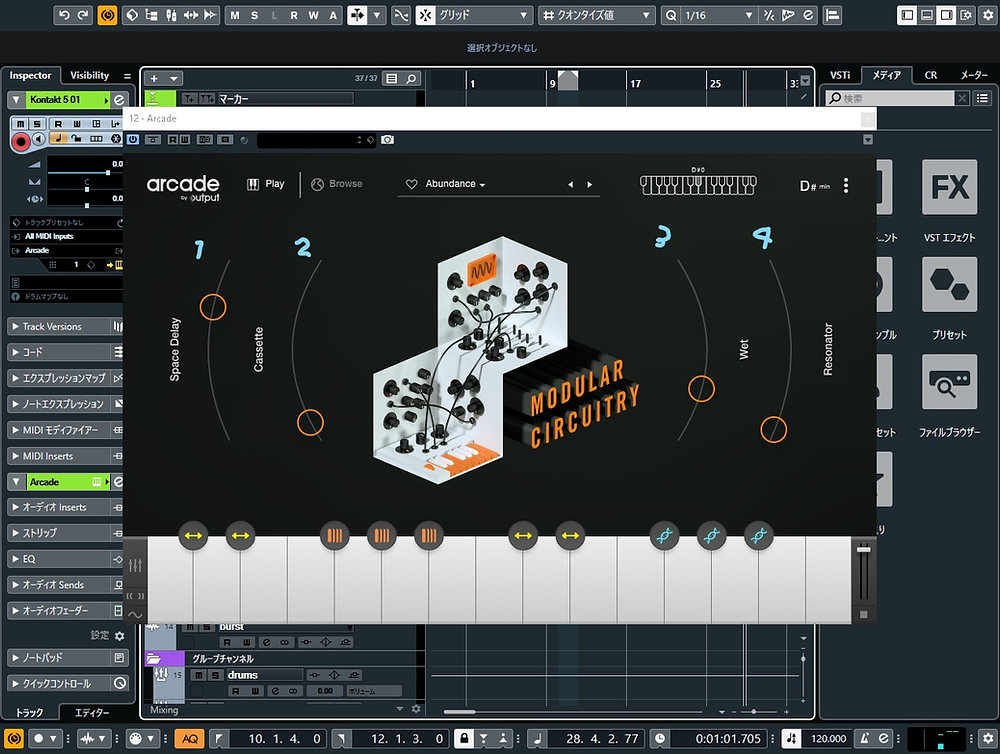Click the punch lock icon in transport

pyautogui.click(x=464, y=739)
